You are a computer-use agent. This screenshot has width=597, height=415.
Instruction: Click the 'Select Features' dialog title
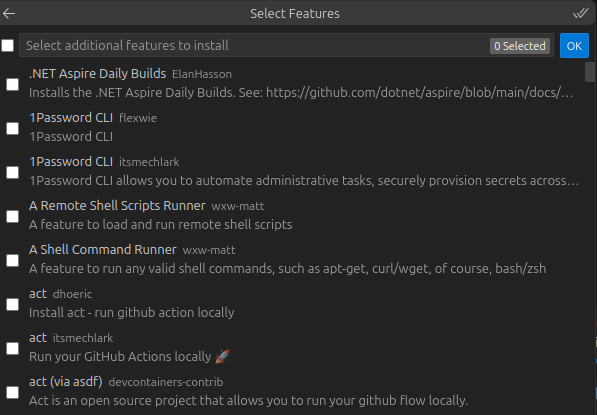tap(295, 14)
